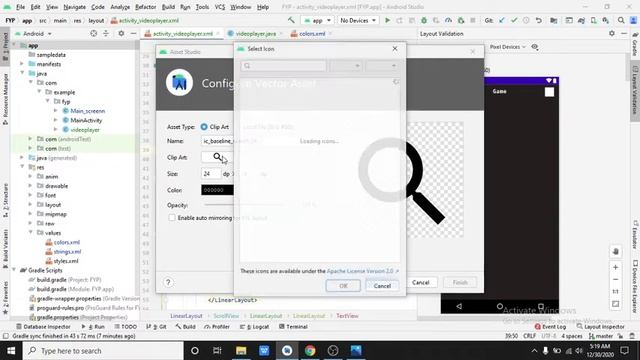Open the Refactor menu
Viewport: 640px width, 360px height.
[x=145, y=7]
